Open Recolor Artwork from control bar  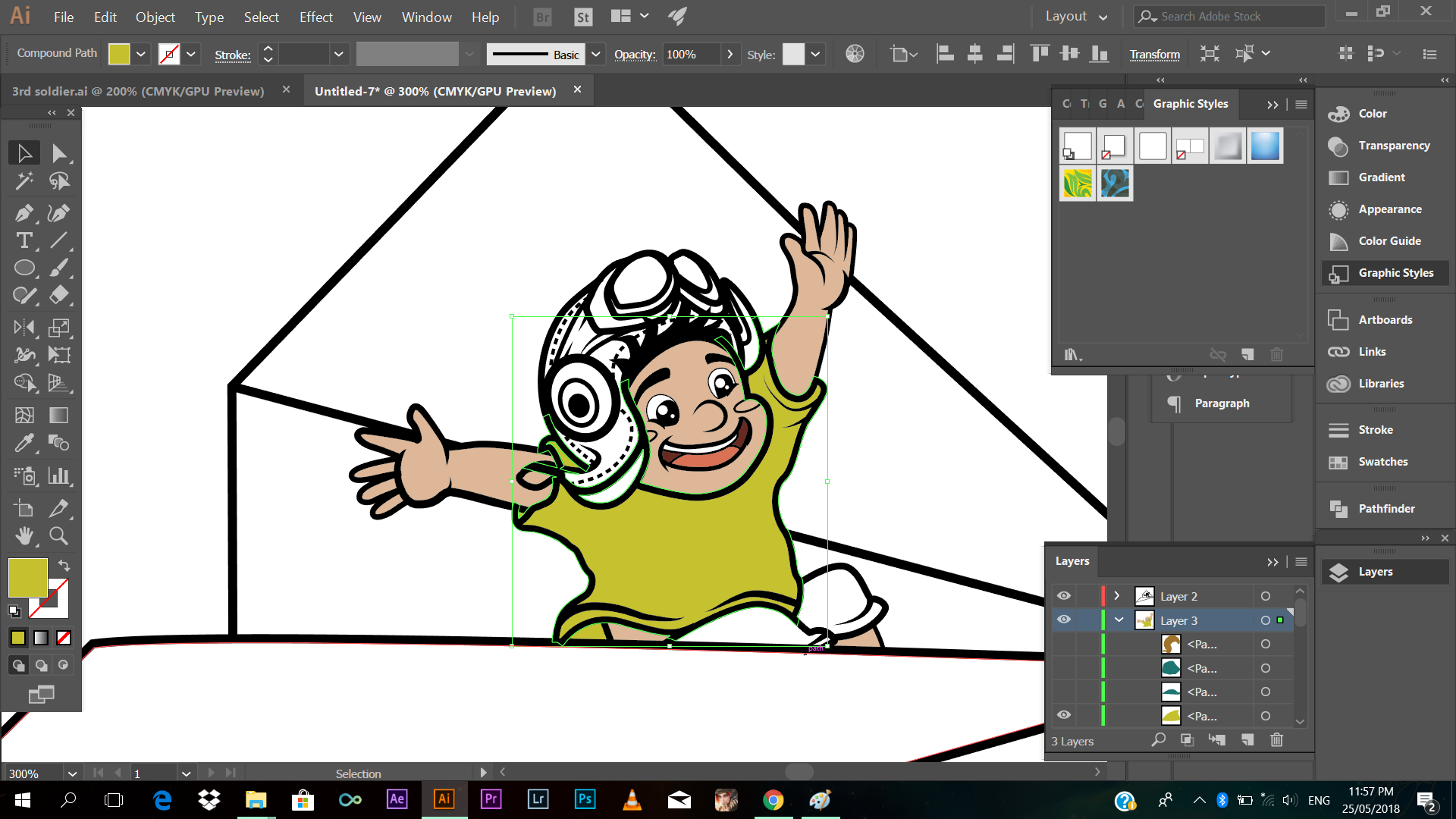[855, 54]
